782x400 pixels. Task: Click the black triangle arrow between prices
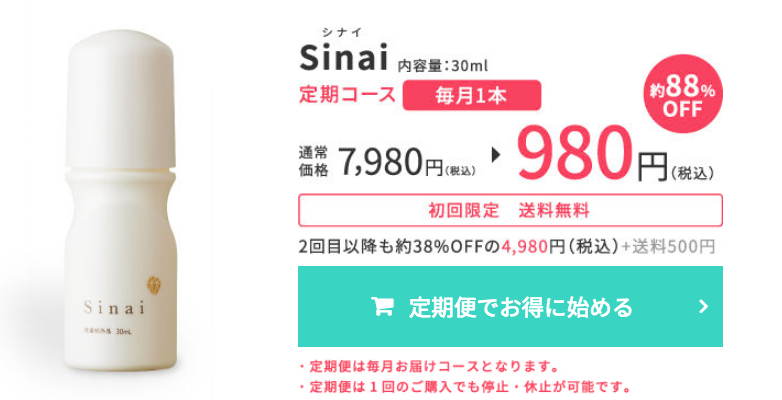point(496,155)
